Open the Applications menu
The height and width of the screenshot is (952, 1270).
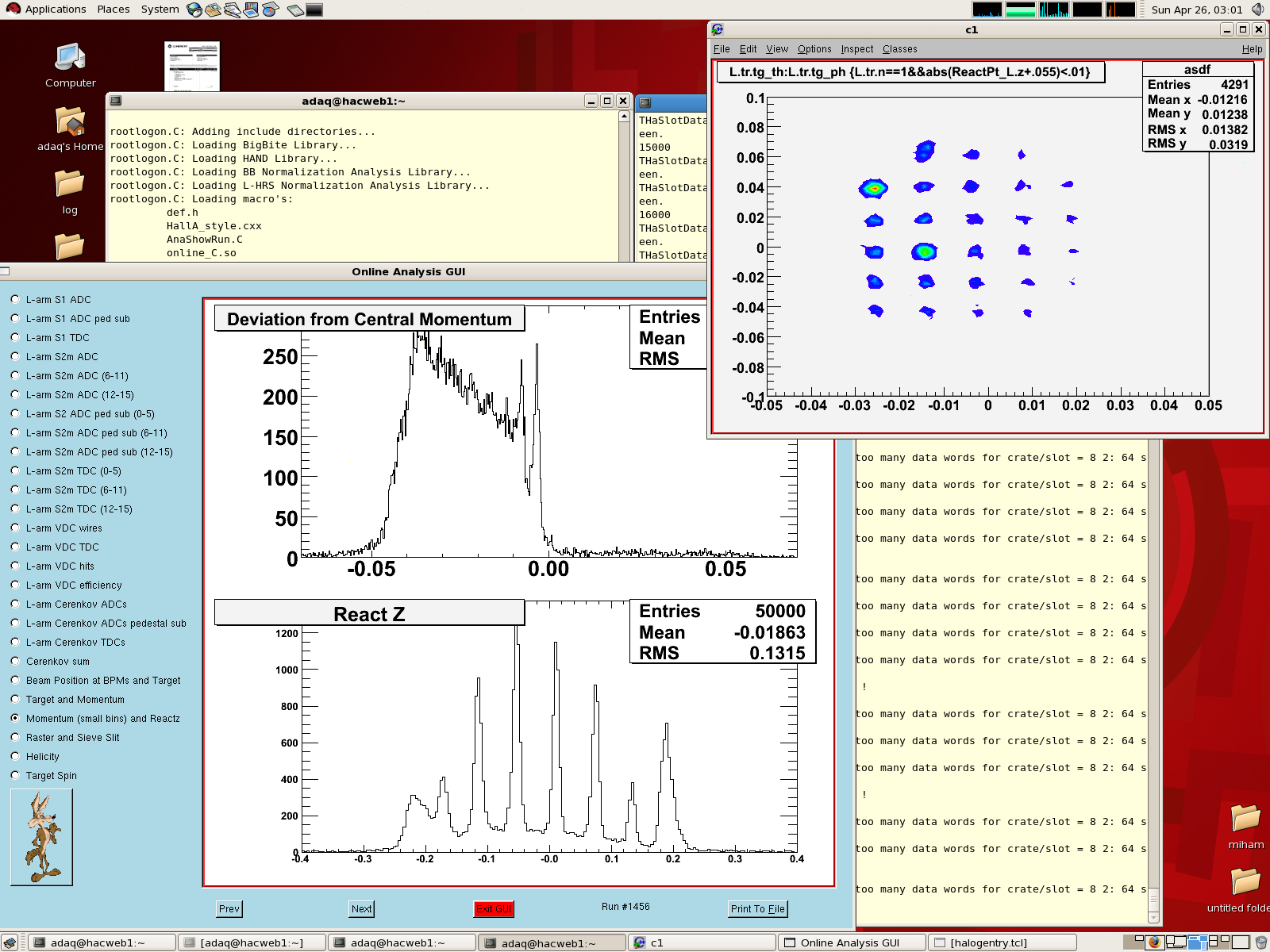56,10
